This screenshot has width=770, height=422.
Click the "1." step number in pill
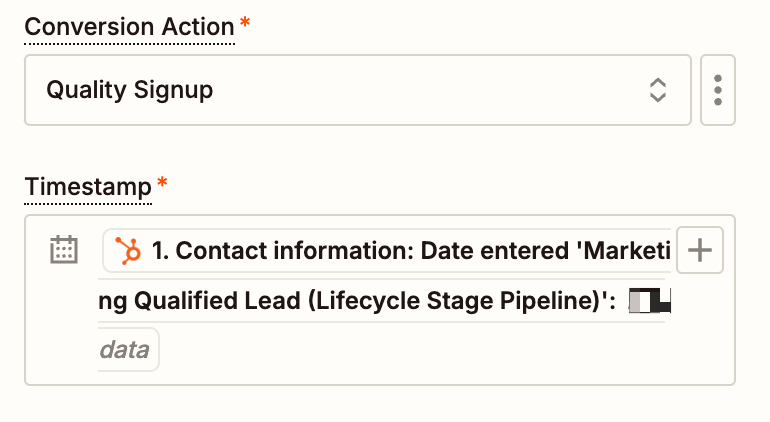(x=160, y=250)
